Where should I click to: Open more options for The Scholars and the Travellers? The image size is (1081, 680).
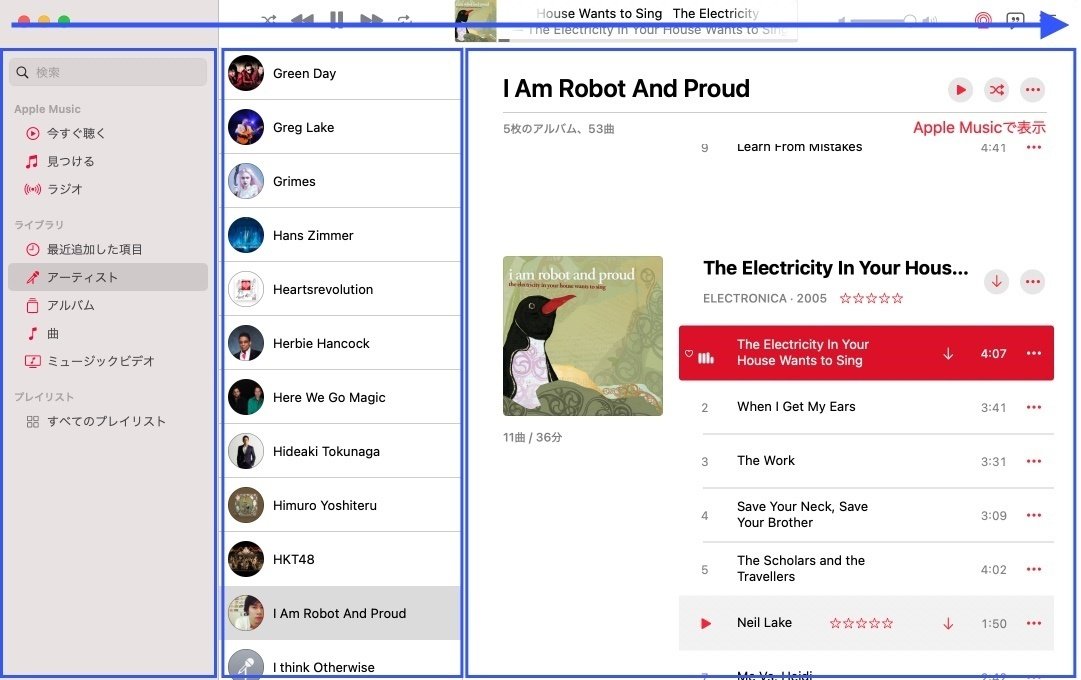coord(1033,569)
